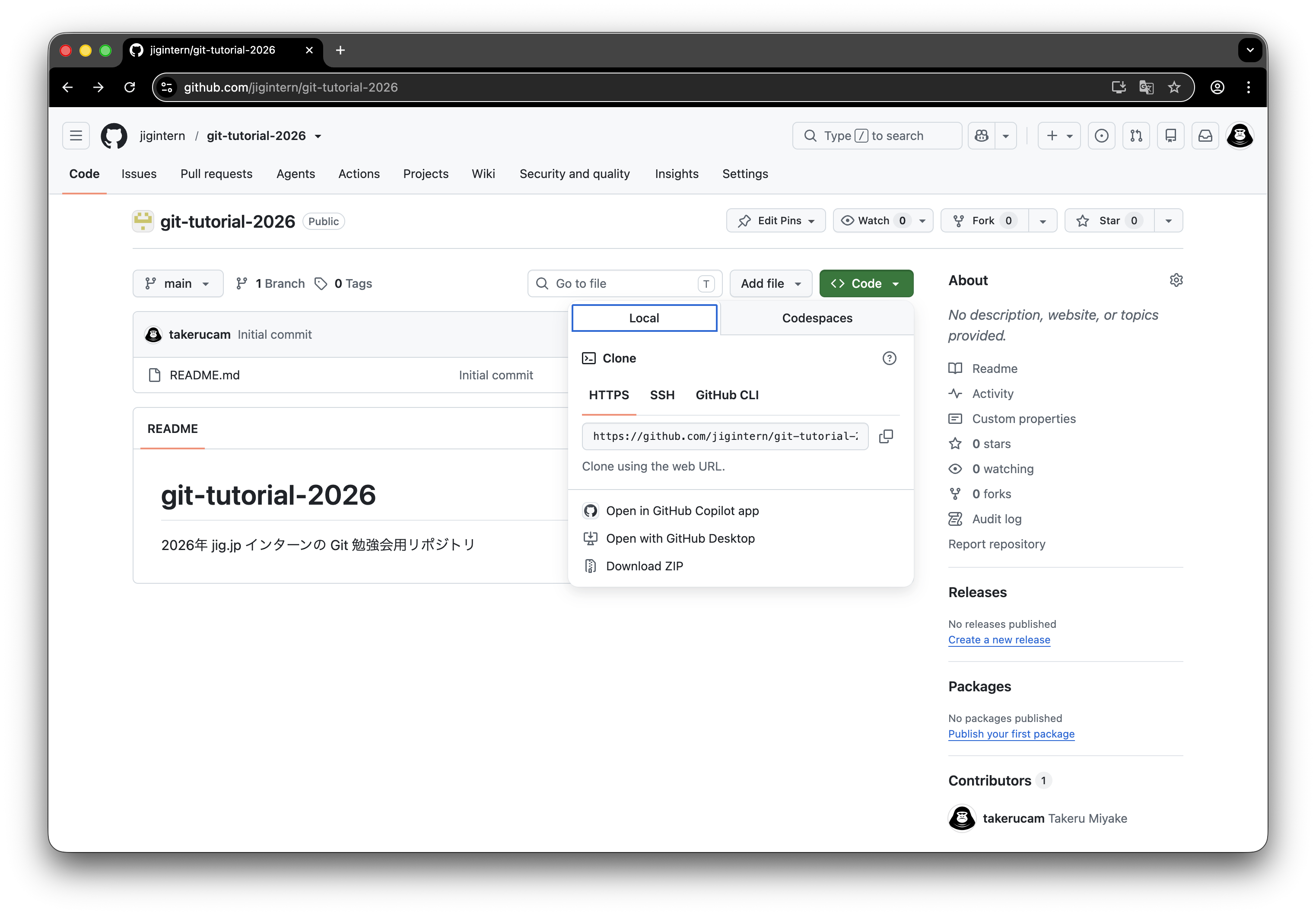Expand the star lists dropdown arrow

pos(1169,221)
